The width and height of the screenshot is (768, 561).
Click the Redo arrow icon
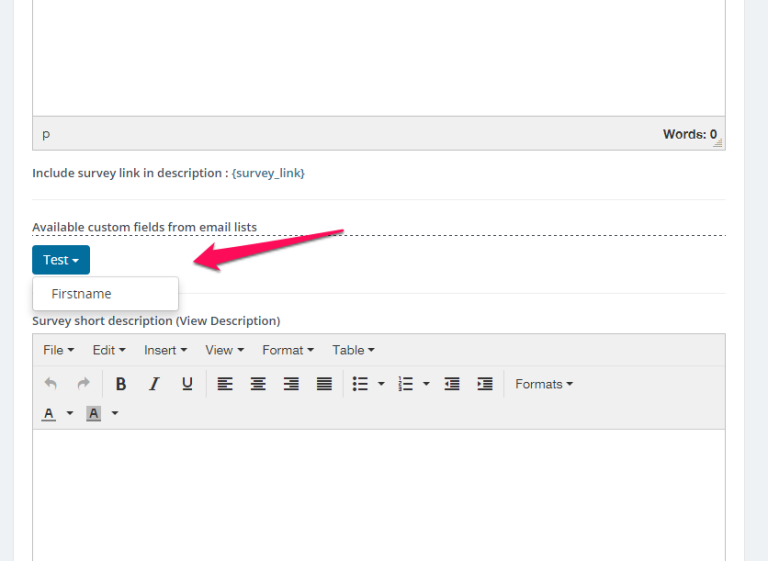[x=84, y=384]
